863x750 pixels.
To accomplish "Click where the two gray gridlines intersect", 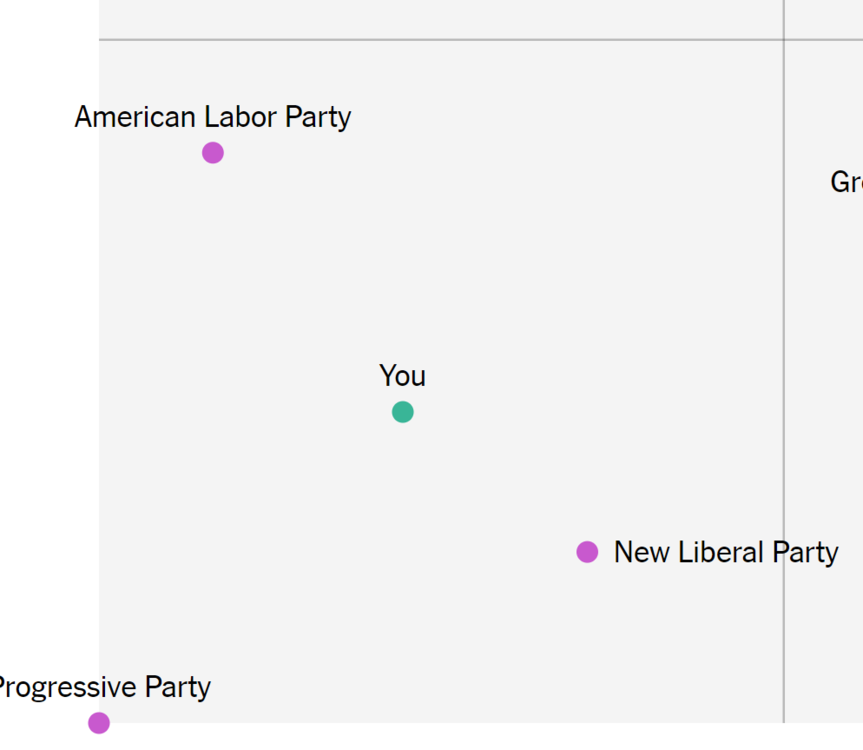I will point(784,40).
